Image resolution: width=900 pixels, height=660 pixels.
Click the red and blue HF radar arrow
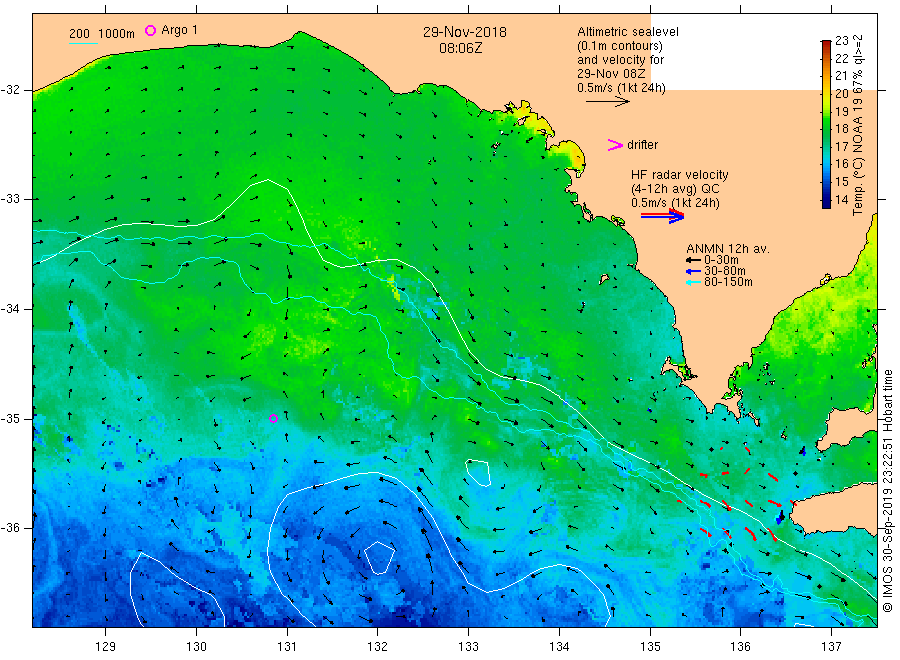click(x=663, y=216)
